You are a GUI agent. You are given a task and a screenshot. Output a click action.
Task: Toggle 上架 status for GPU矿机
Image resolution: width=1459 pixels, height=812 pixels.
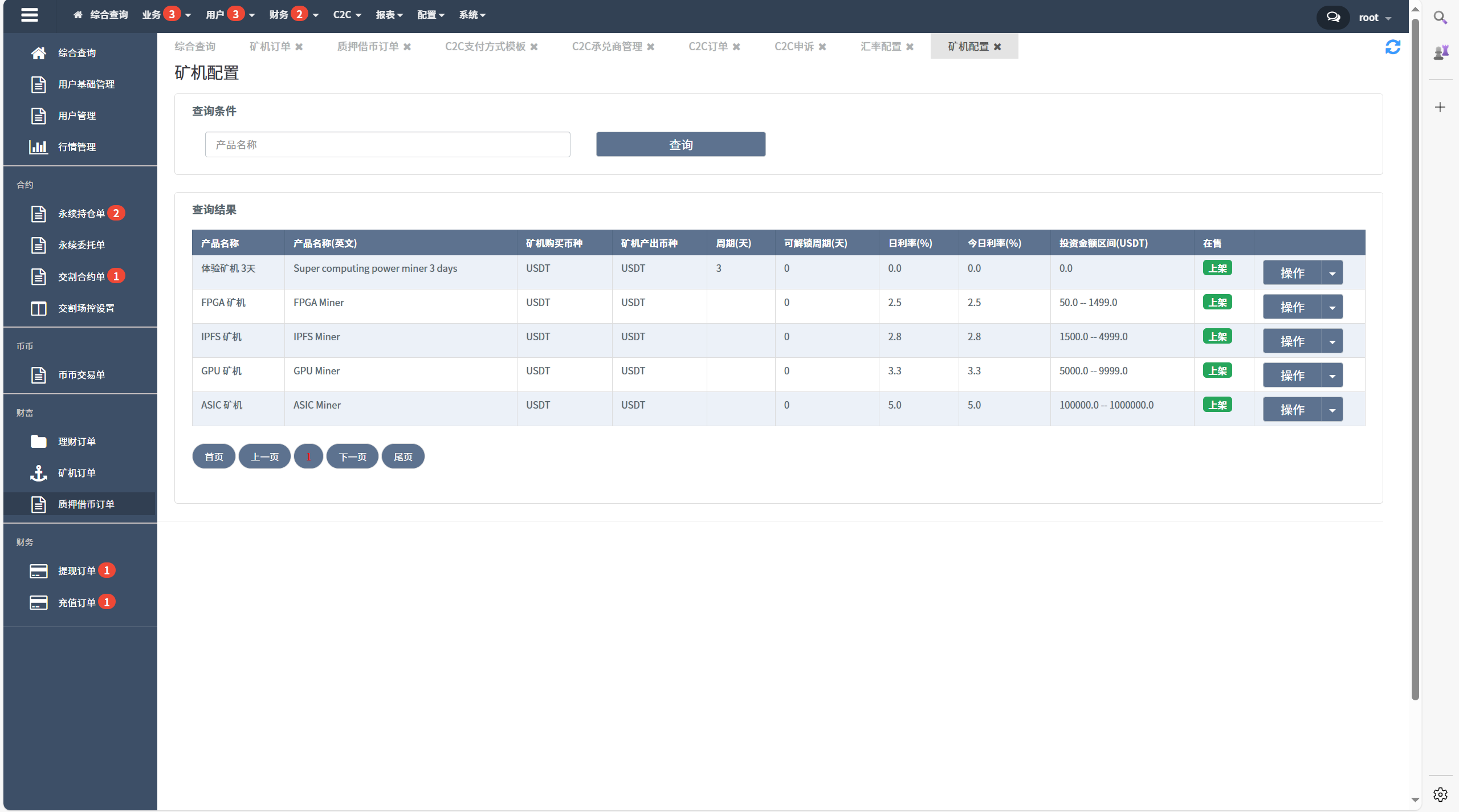[x=1218, y=371]
